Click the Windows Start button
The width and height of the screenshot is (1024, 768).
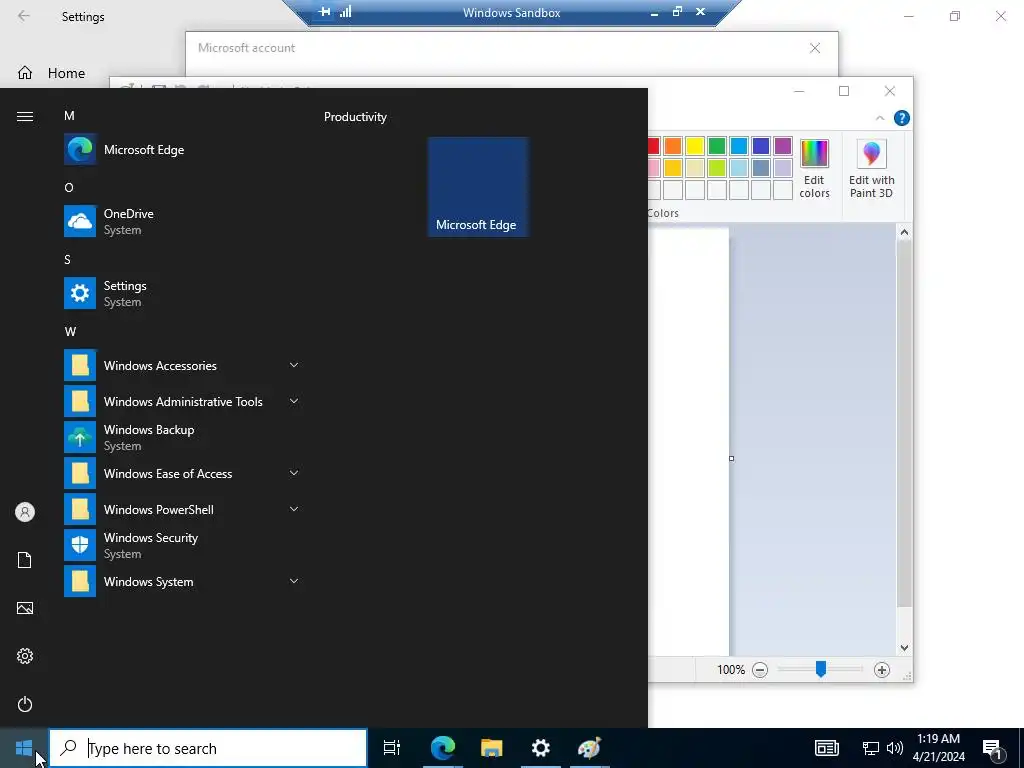[x=24, y=748]
